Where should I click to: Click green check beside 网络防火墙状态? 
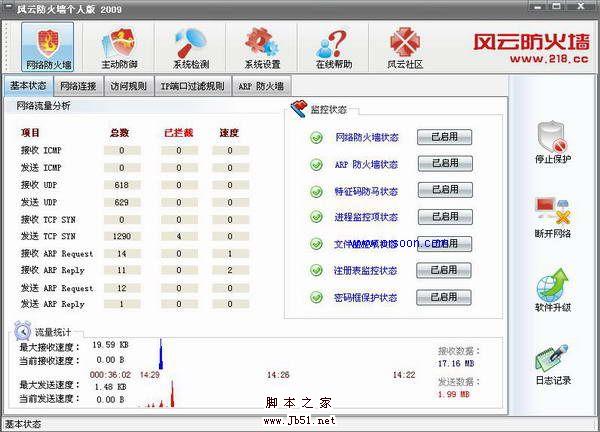click(316, 138)
